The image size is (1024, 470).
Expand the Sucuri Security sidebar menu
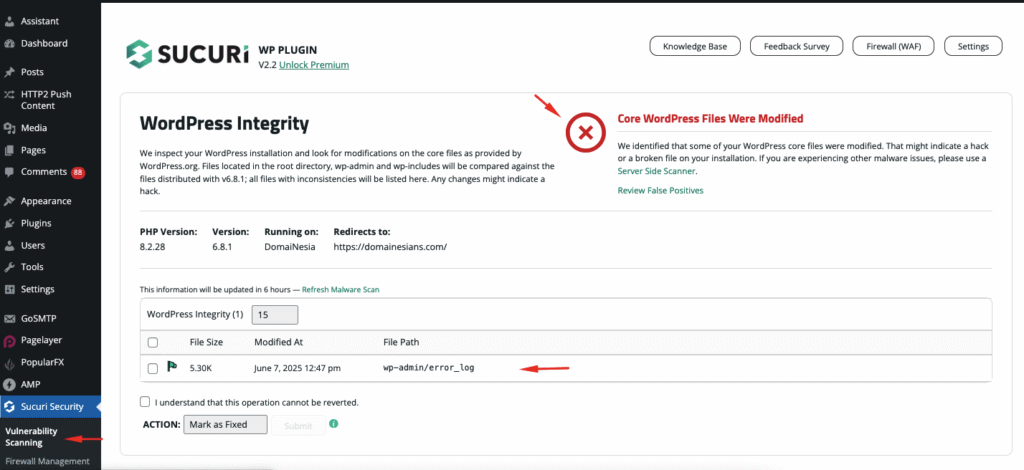point(51,407)
